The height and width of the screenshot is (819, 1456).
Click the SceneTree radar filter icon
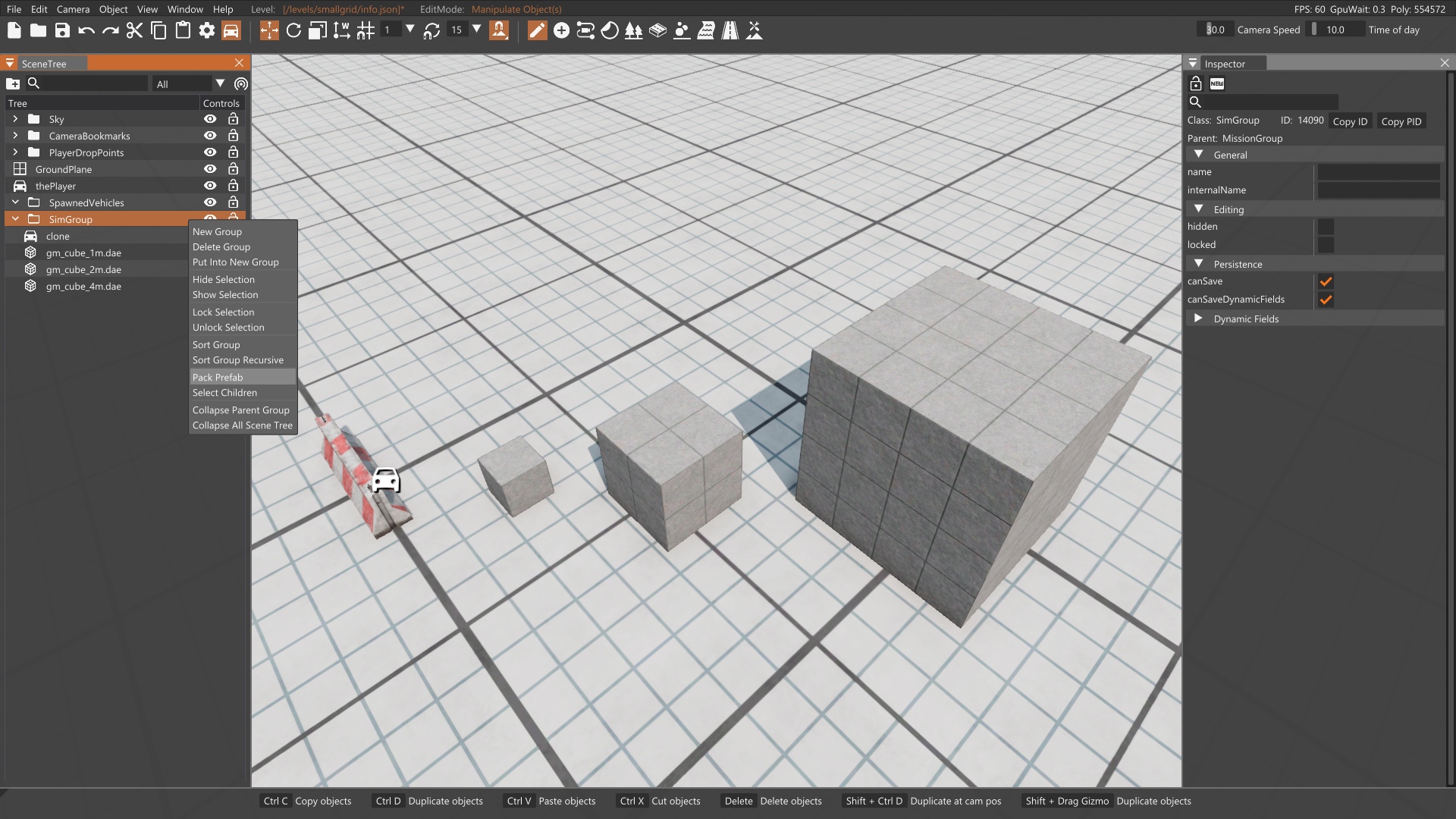point(241,83)
